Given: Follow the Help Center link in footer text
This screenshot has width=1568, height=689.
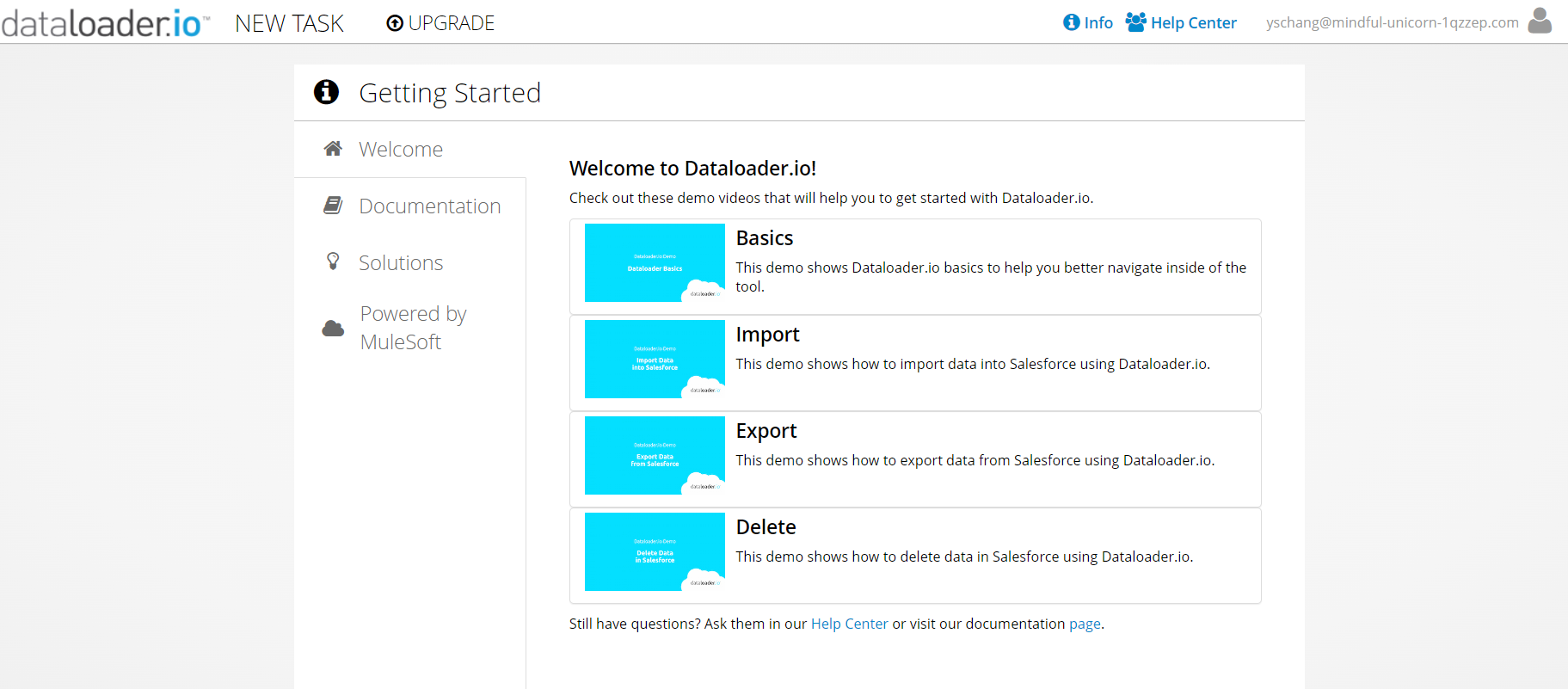Looking at the screenshot, I should pyautogui.click(x=849, y=624).
